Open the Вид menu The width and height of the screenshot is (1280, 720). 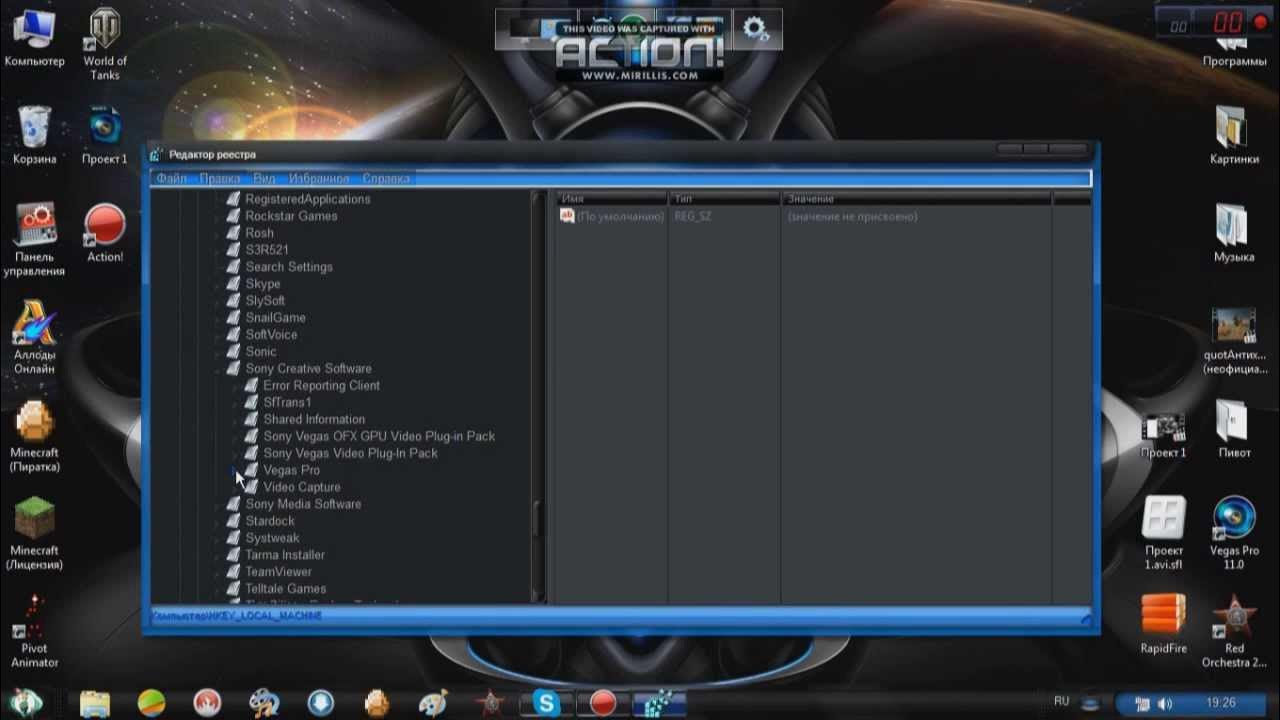coord(264,178)
